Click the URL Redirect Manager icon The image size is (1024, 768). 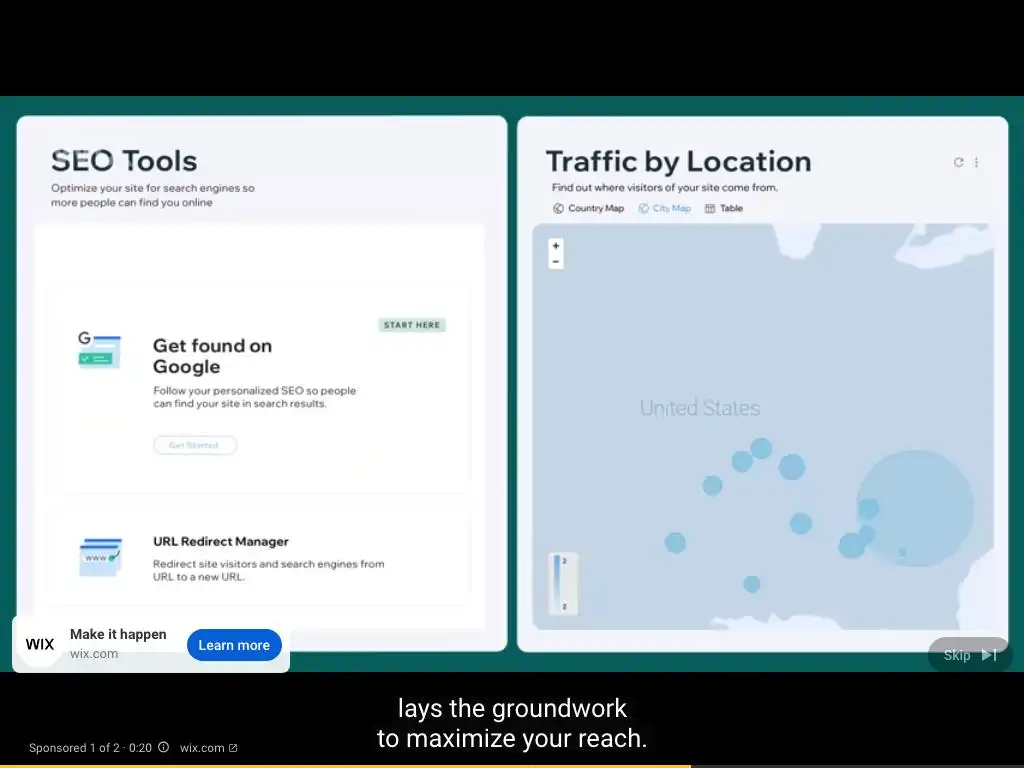coord(100,557)
